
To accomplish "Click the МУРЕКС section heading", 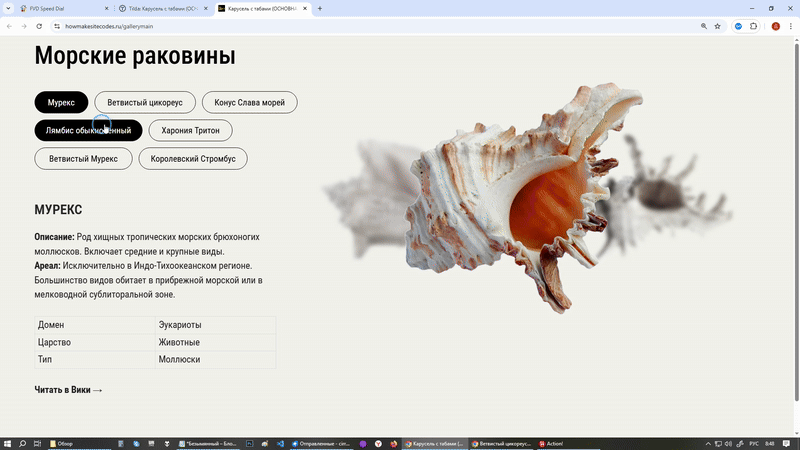I will (58, 210).
